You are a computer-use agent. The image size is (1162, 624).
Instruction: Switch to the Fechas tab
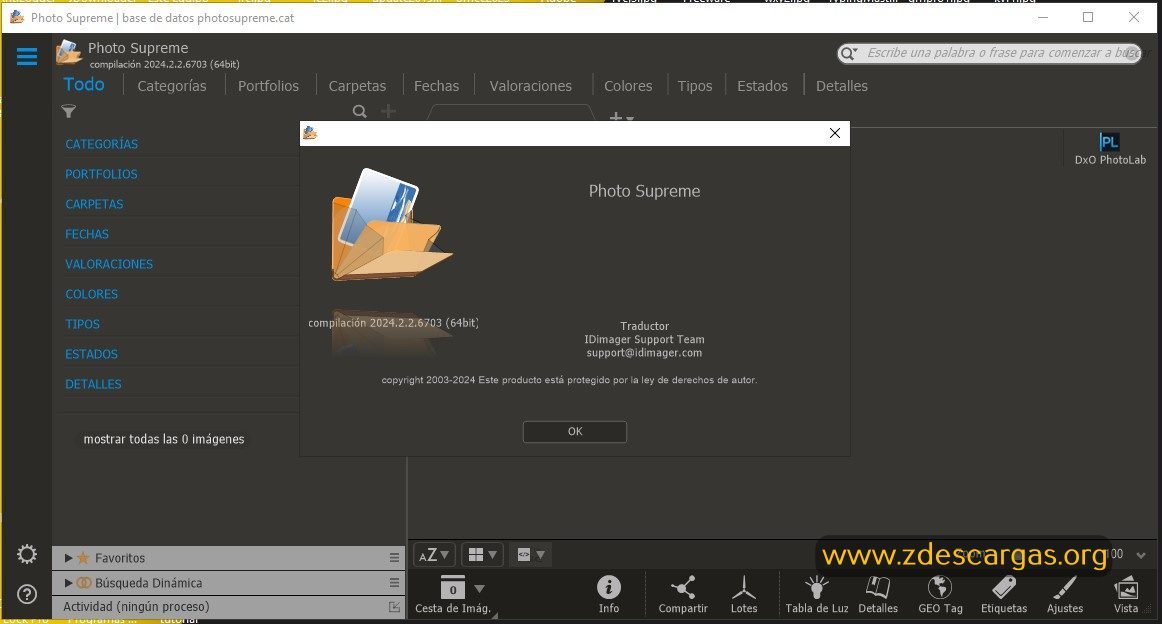(436, 86)
